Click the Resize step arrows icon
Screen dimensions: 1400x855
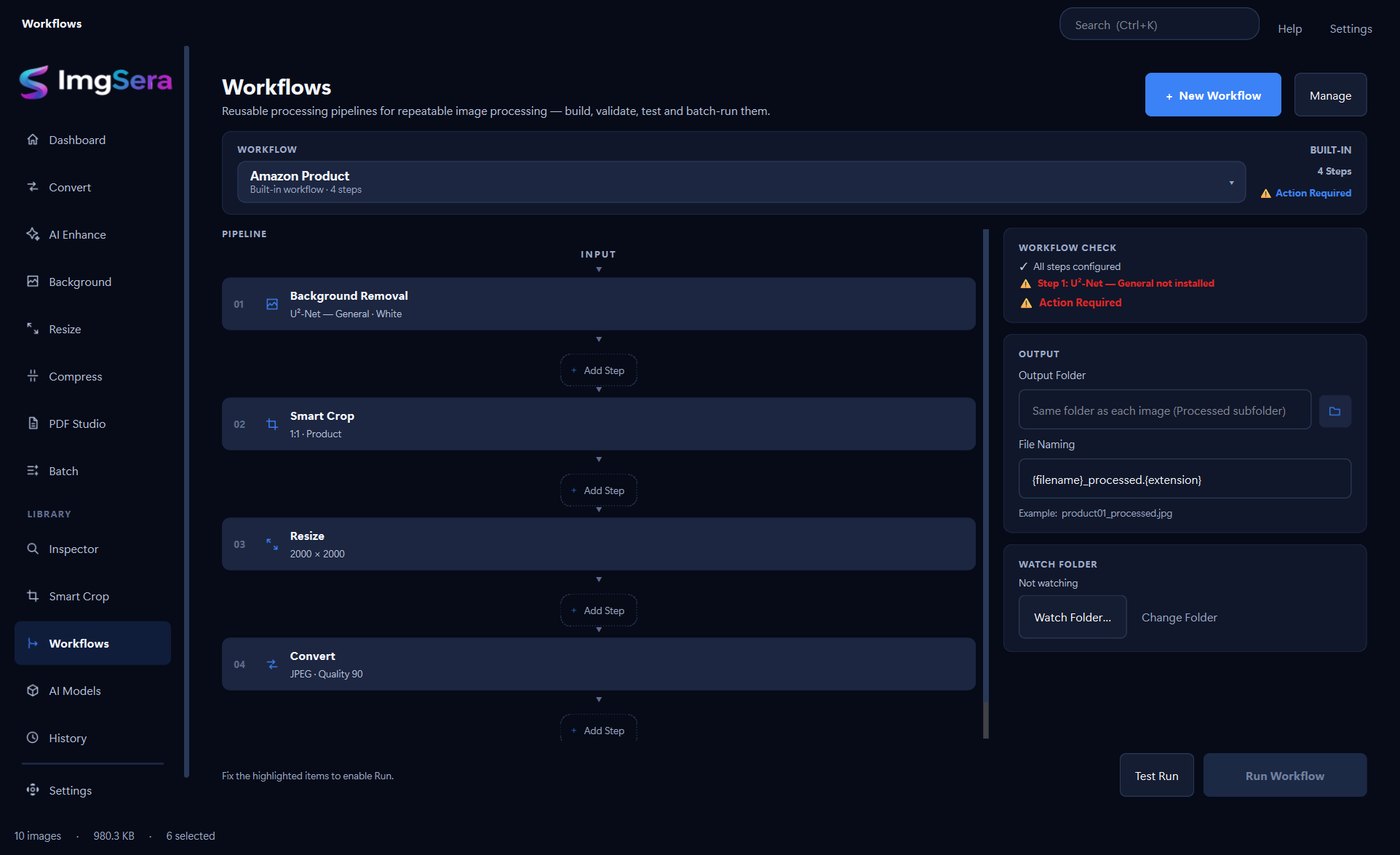click(x=272, y=544)
